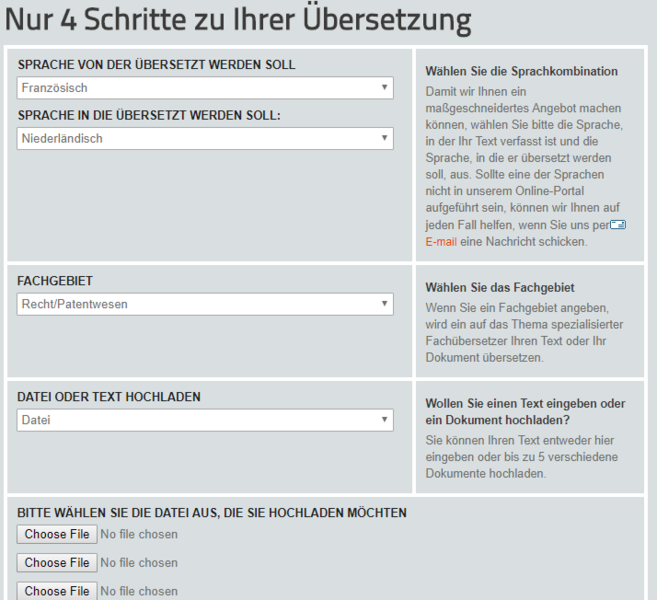Click the 'Sprache von der übersetzt werden soll' label
657x600 pixels.
point(156,65)
